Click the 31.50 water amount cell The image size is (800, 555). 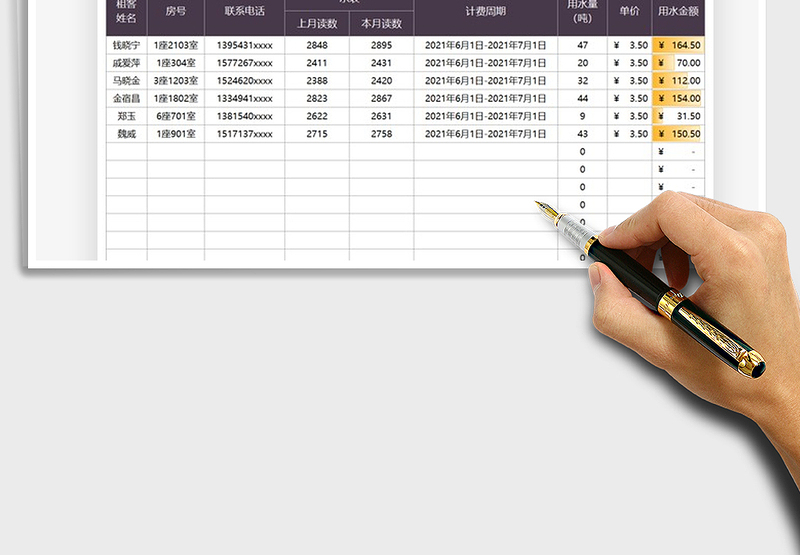(x=679, y=116)
